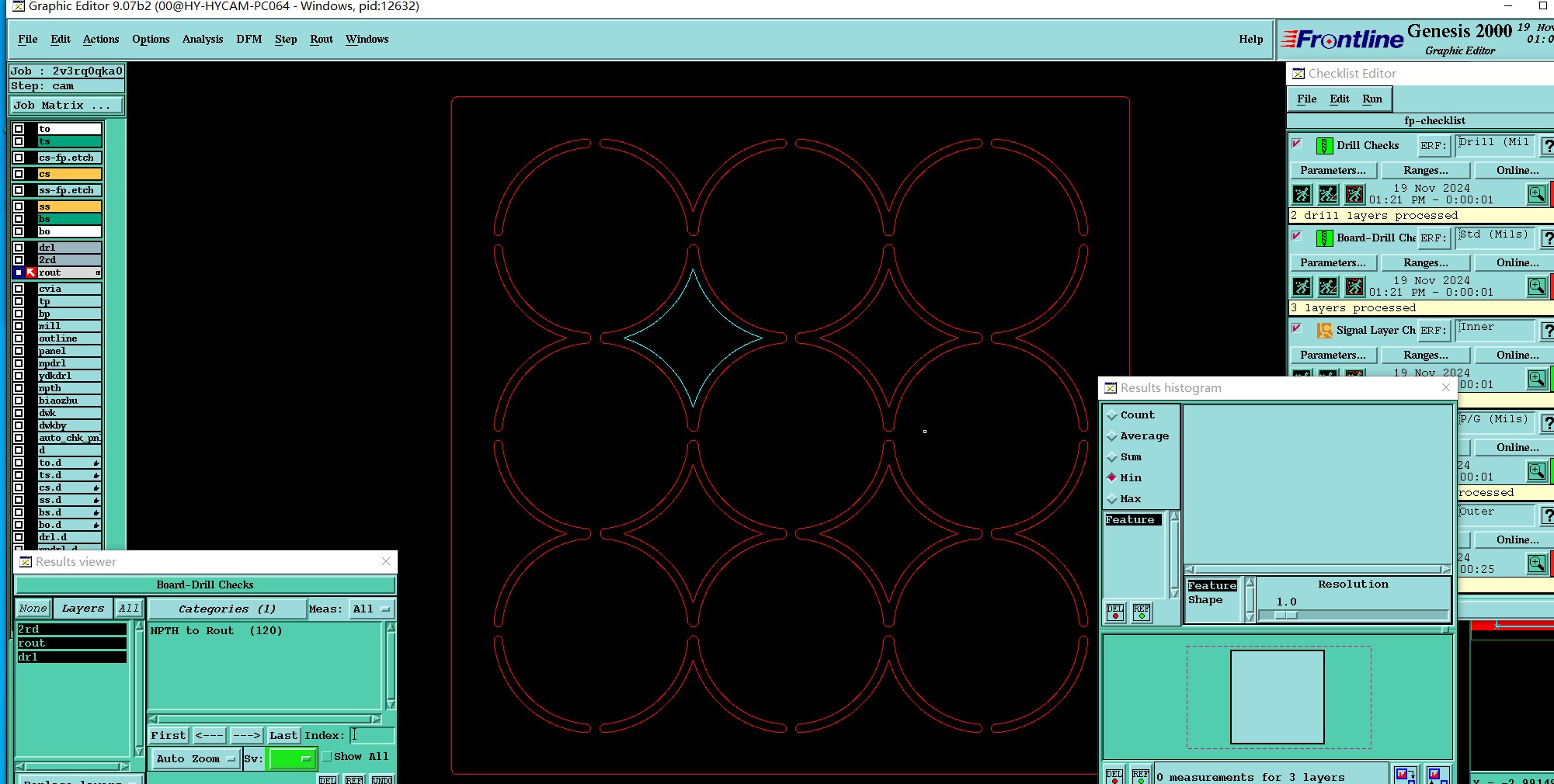Click DEL icon under the Feature list in Results histogram
This screenshot has width=1554, height=784.
1115,612
